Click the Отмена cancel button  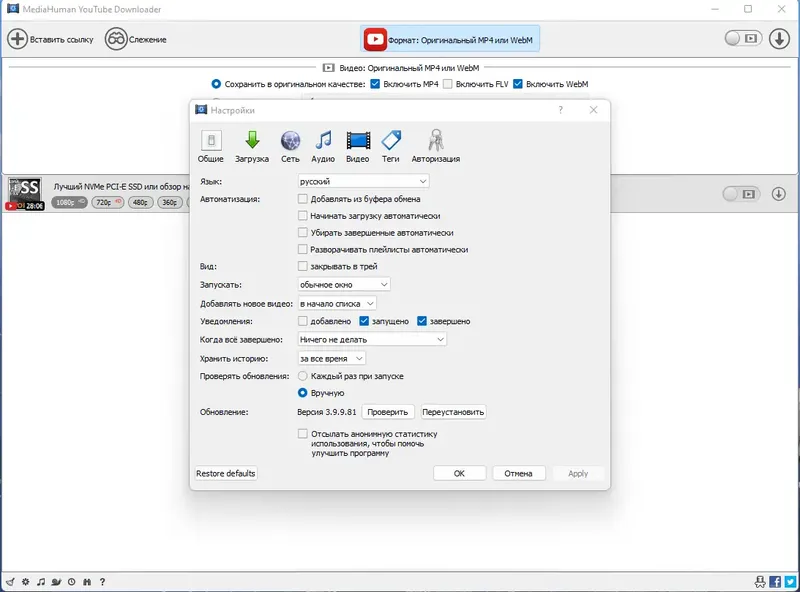pos(518,474)
